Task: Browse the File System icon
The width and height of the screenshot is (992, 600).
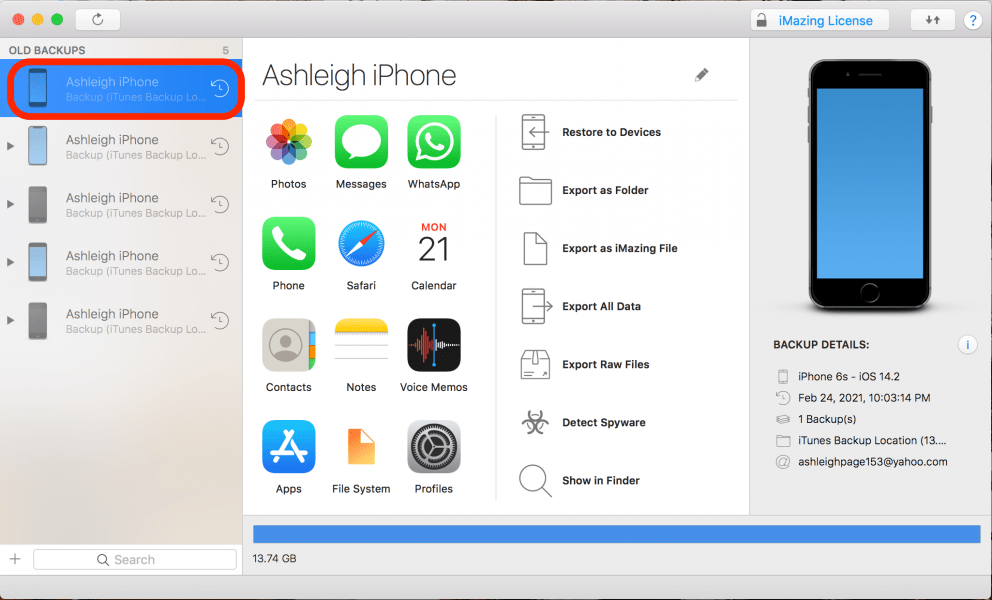Action: [361, 447]
